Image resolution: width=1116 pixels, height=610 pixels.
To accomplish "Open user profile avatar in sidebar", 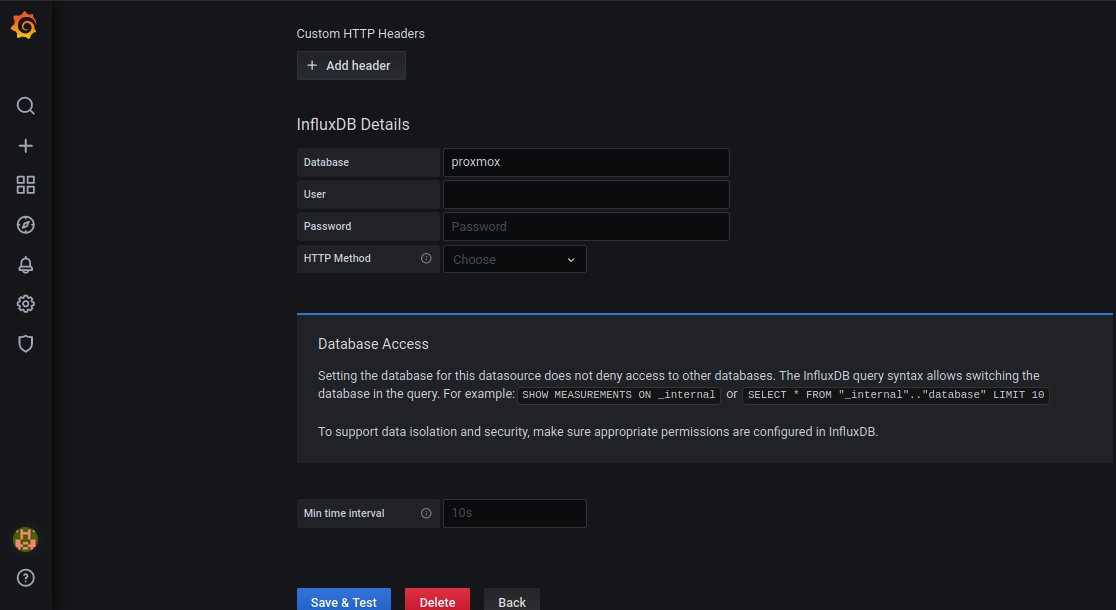I will (26, 540).
